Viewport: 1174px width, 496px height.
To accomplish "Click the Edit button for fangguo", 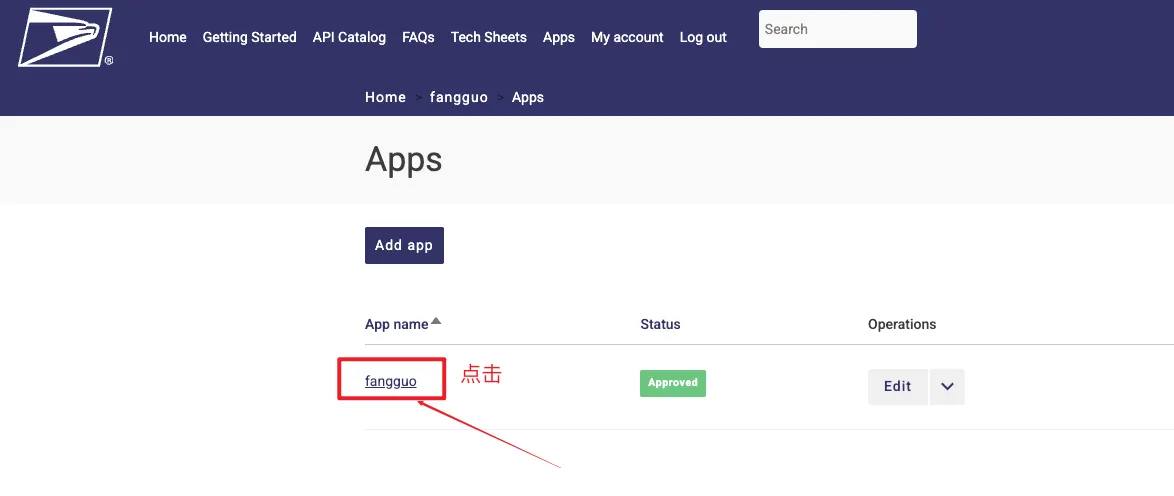I will (897, 387).
